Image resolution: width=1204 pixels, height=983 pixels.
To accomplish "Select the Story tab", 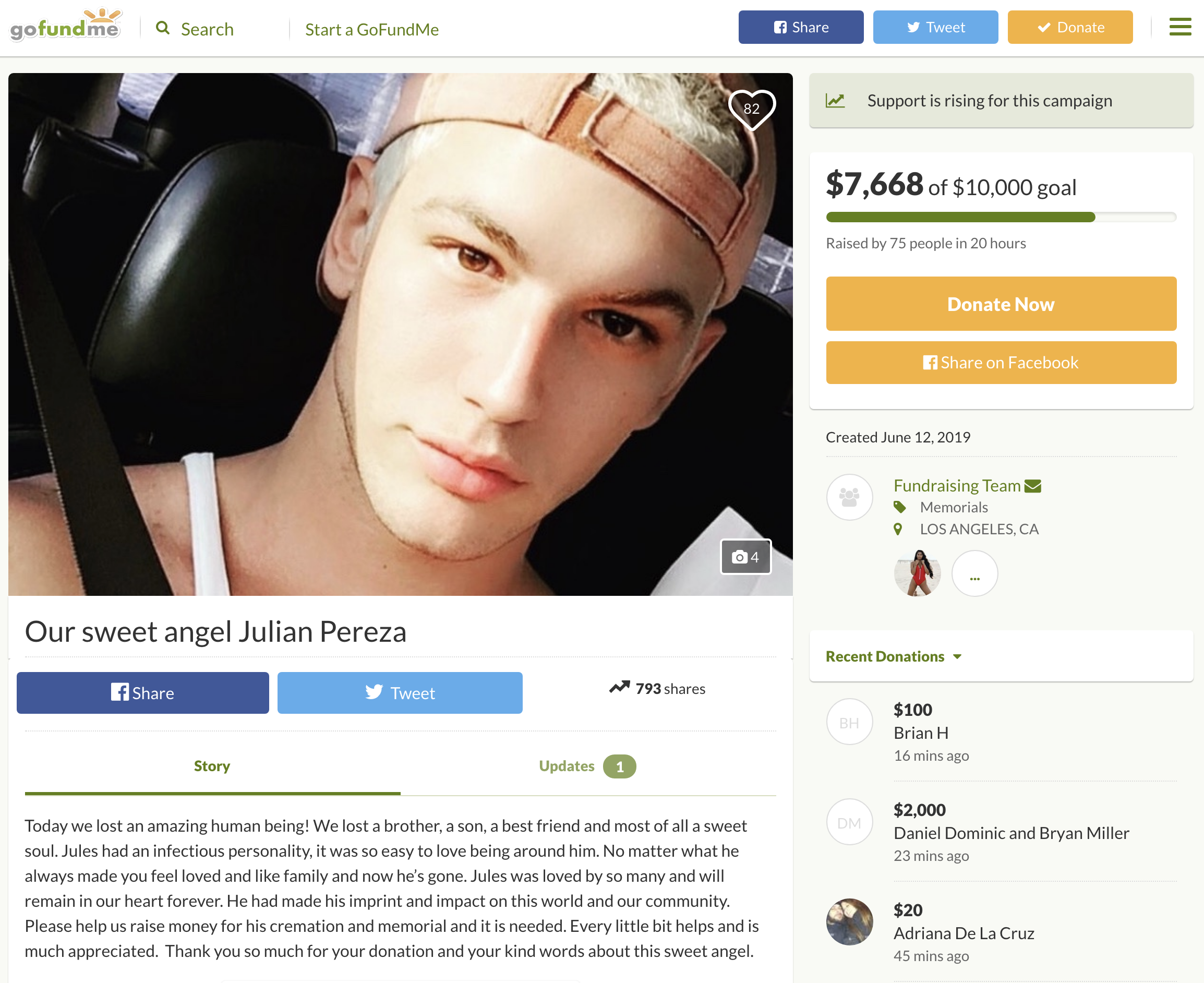I will pos(212,766).
